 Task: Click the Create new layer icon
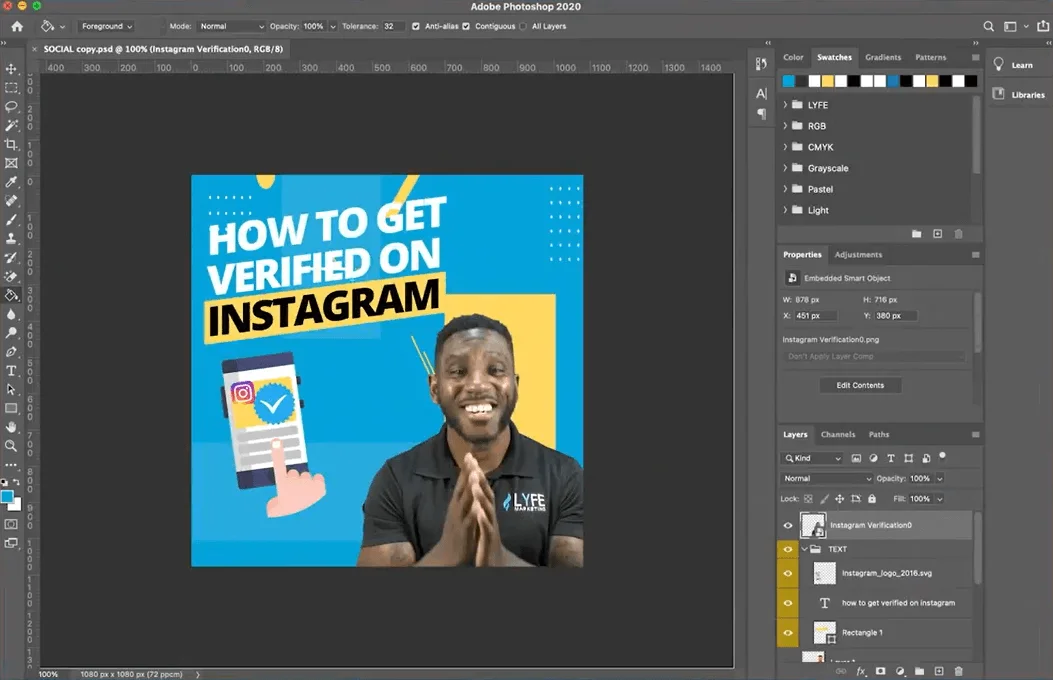pos(938,671)
